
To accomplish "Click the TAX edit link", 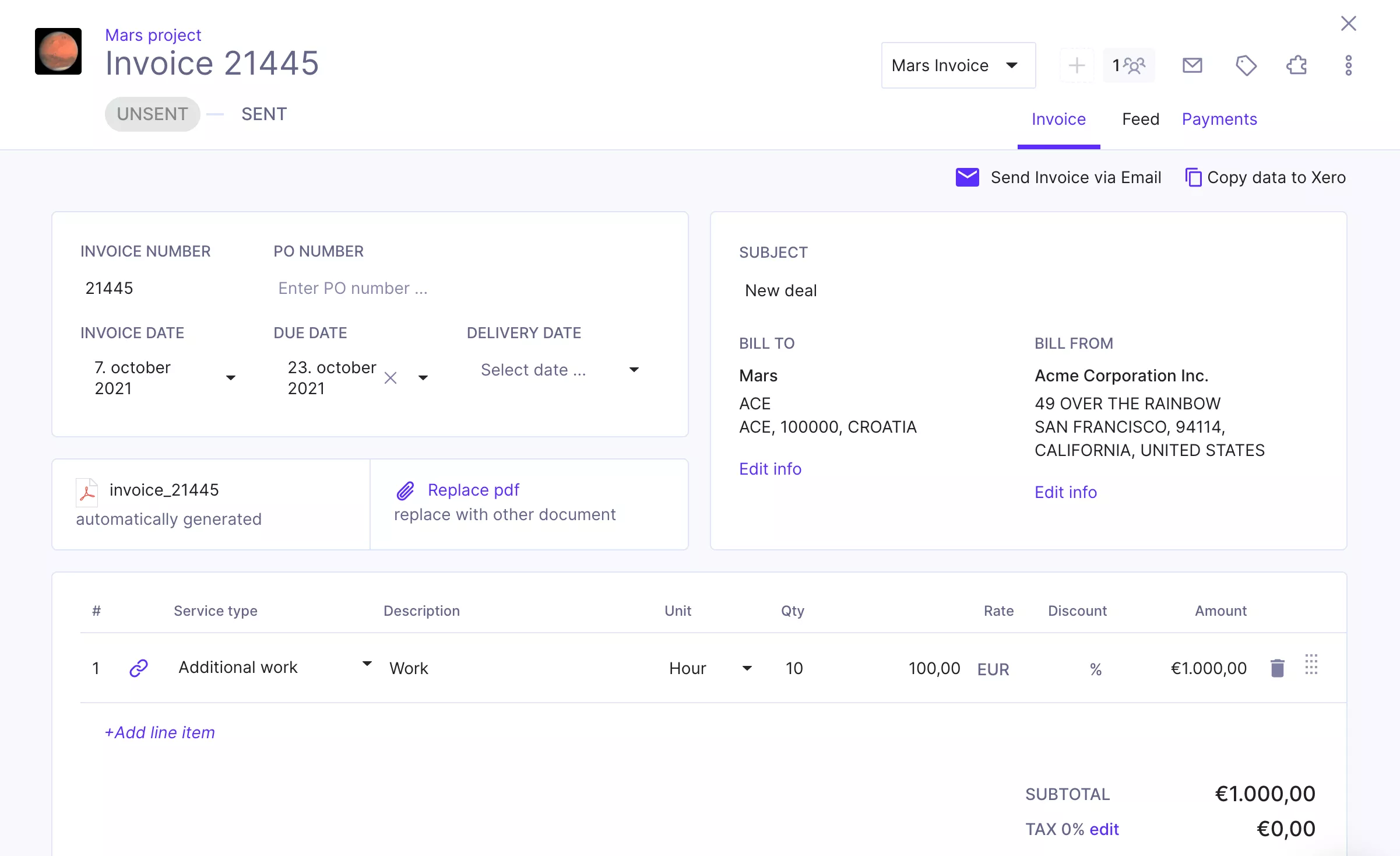I will click(1104, 829).
